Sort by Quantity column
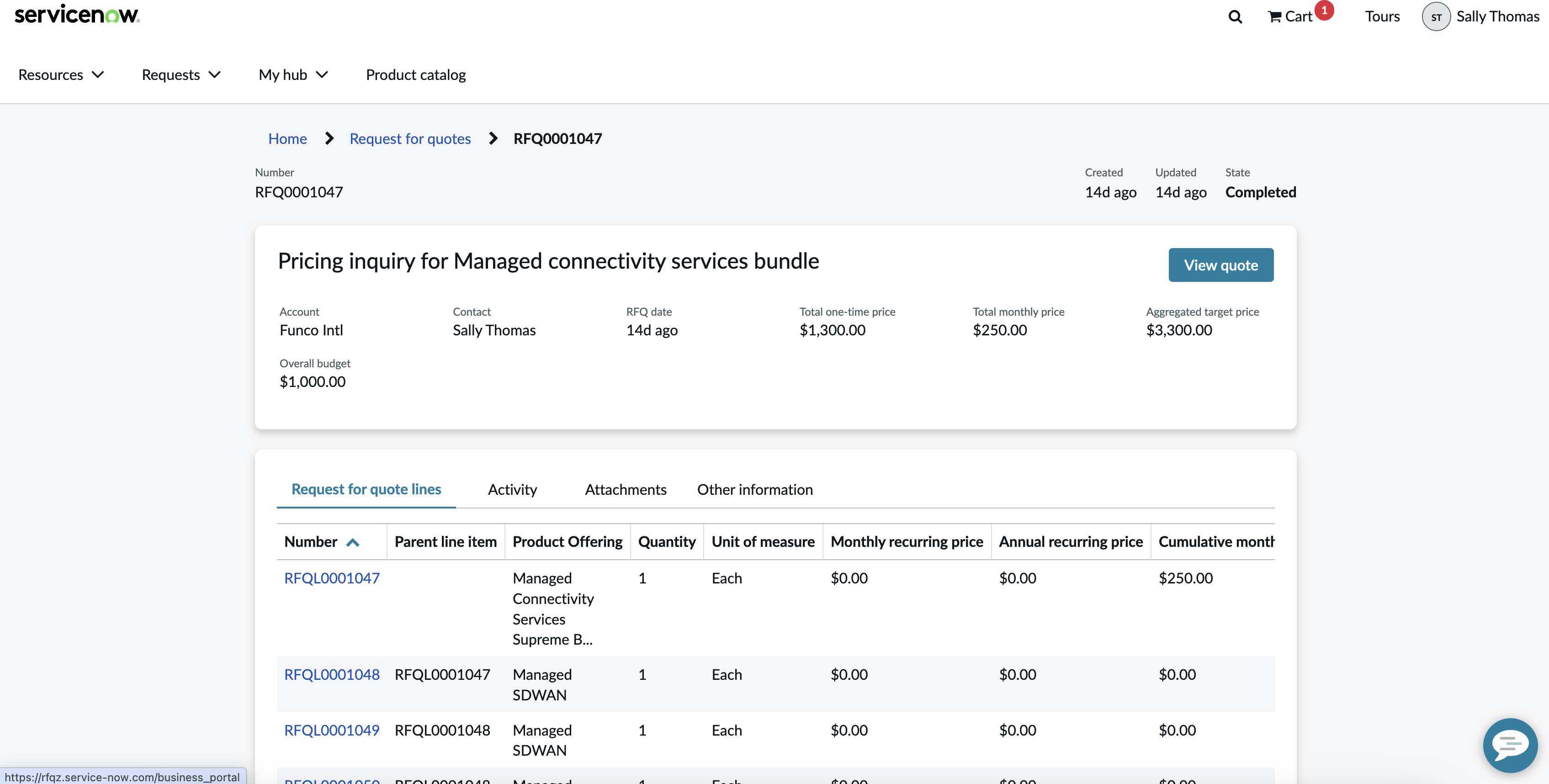The image size is (1549, 784). coord(667,542)
